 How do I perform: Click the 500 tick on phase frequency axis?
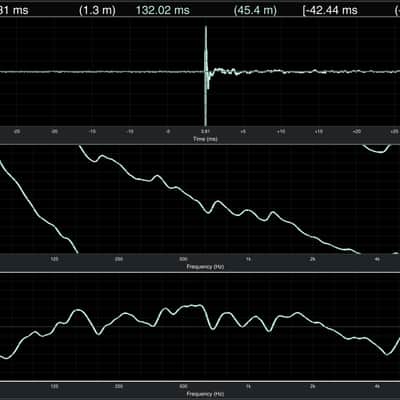click(183, 259)
